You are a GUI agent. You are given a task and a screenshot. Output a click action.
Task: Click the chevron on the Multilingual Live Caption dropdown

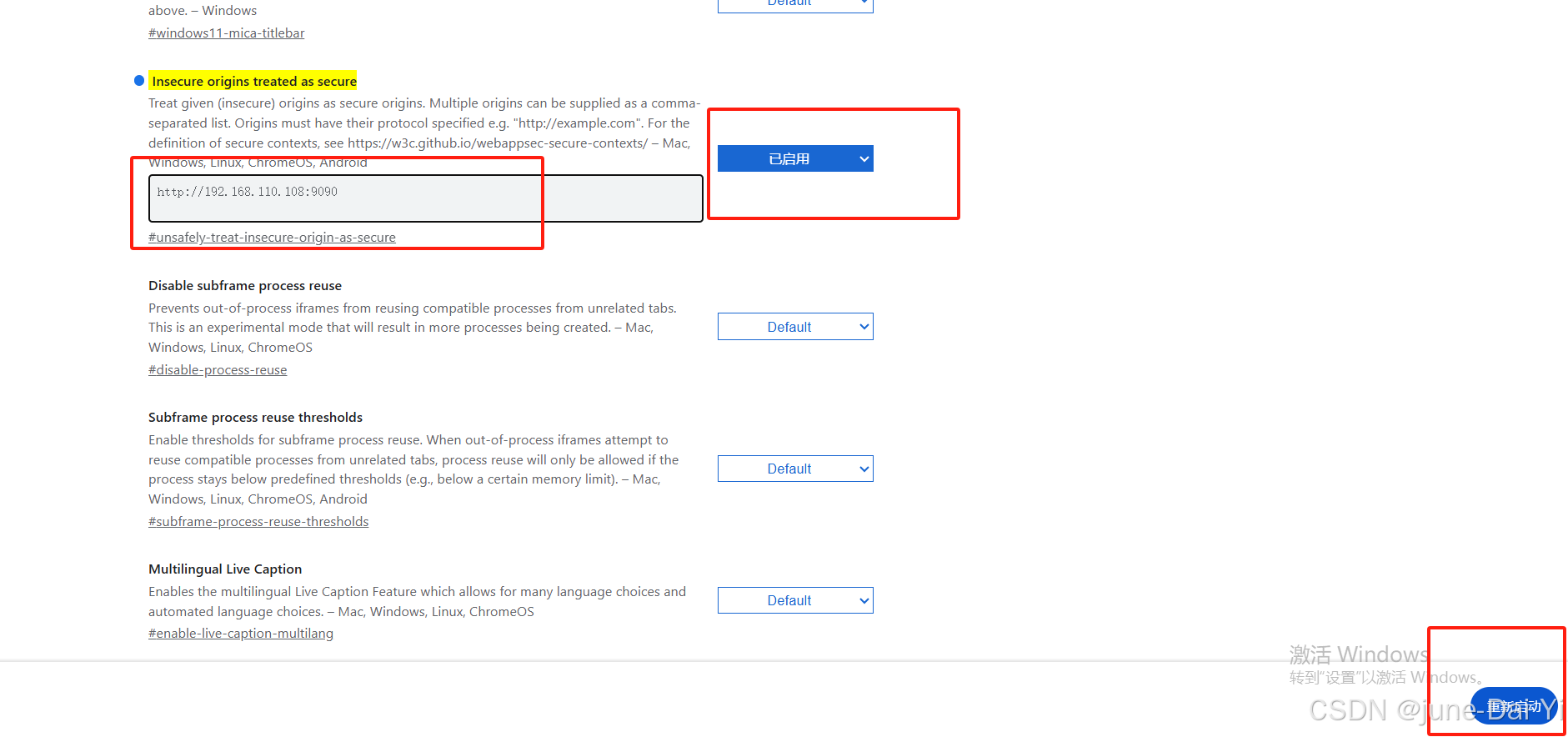click(864, 600)
